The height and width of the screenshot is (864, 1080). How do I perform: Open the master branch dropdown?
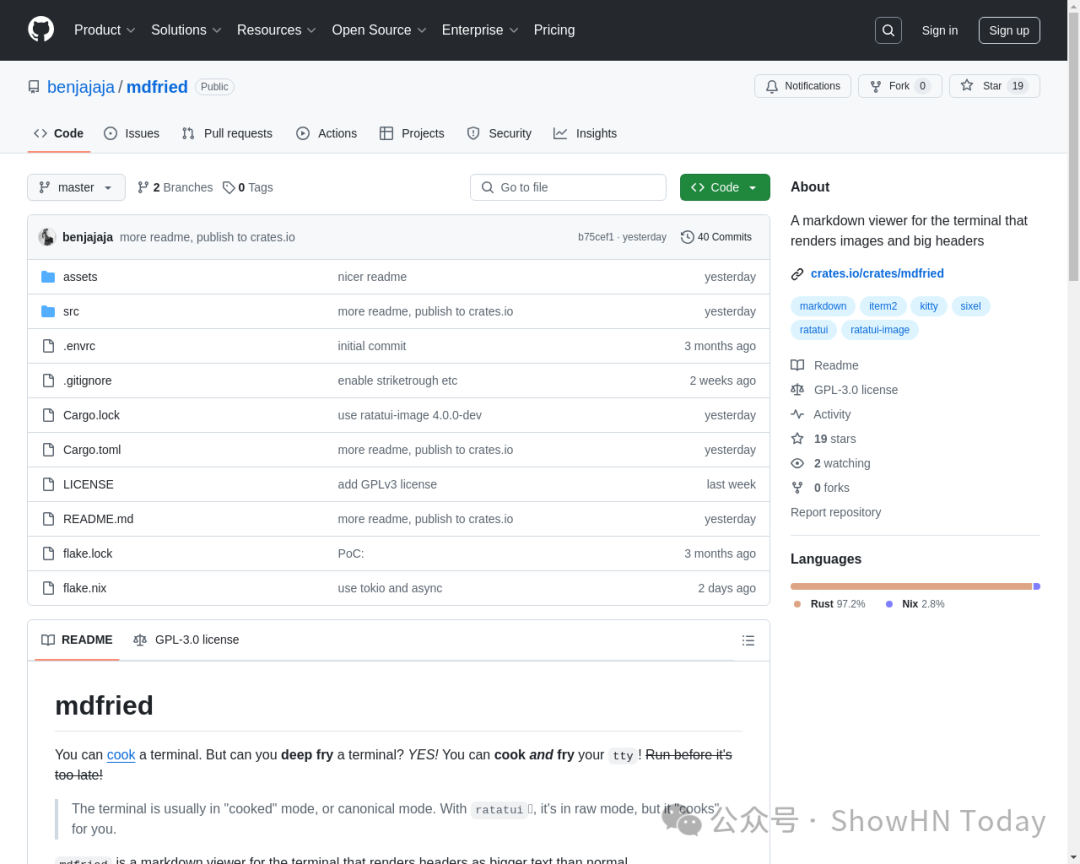point(76,187)
